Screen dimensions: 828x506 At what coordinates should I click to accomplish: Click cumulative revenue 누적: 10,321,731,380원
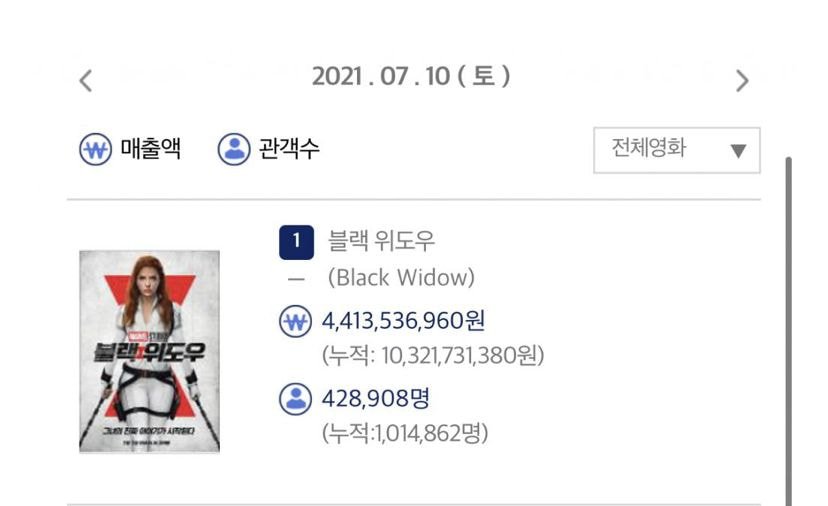click(433, 355)
